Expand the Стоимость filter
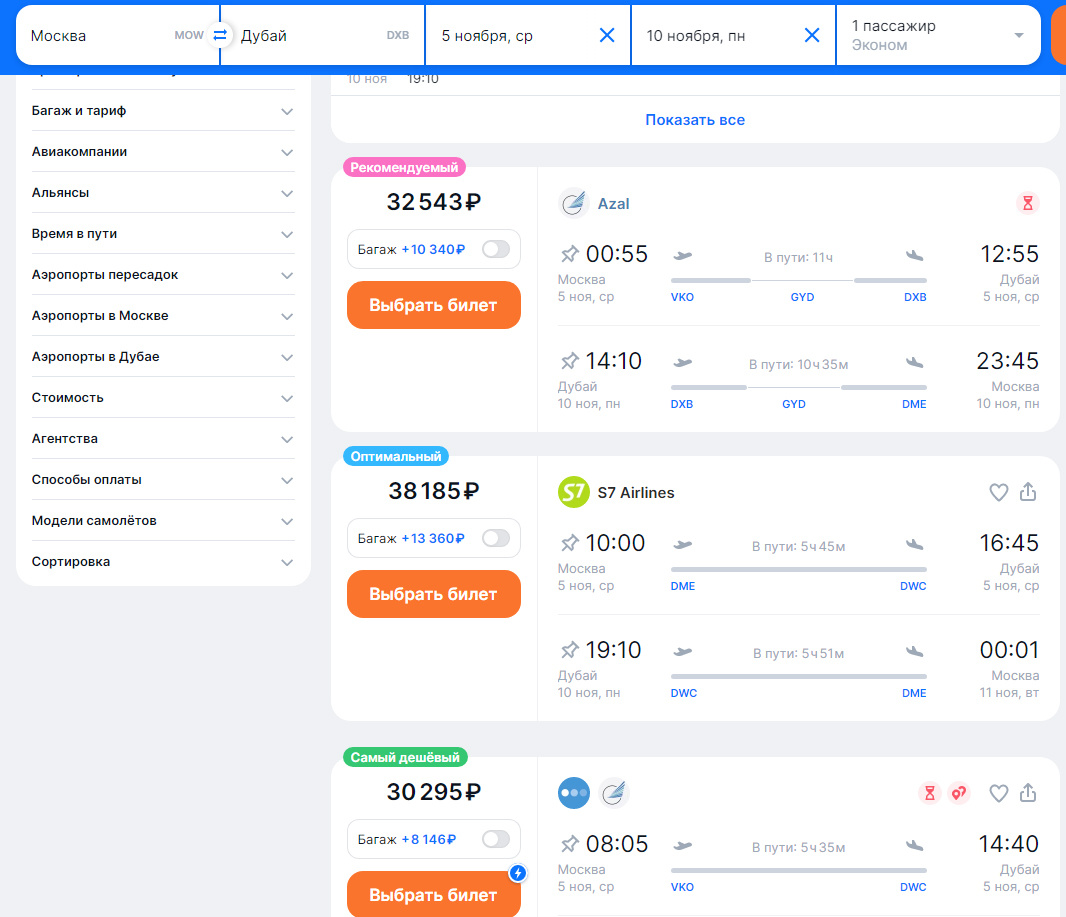Viewport: 1066px width, 917px height. (162, 398)
